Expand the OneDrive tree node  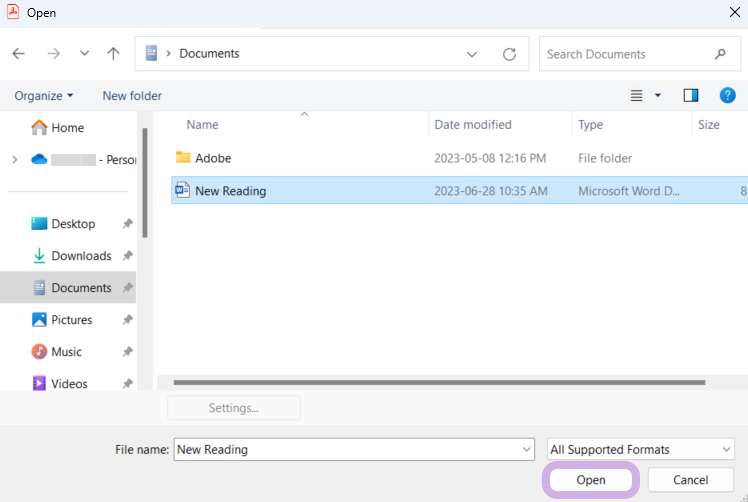tap(14, 160)
